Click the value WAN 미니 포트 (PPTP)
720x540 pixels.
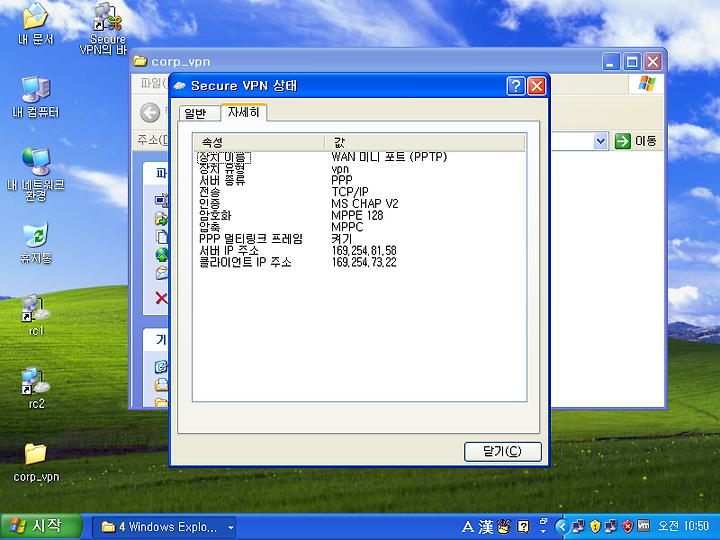(x=389, y=157)
